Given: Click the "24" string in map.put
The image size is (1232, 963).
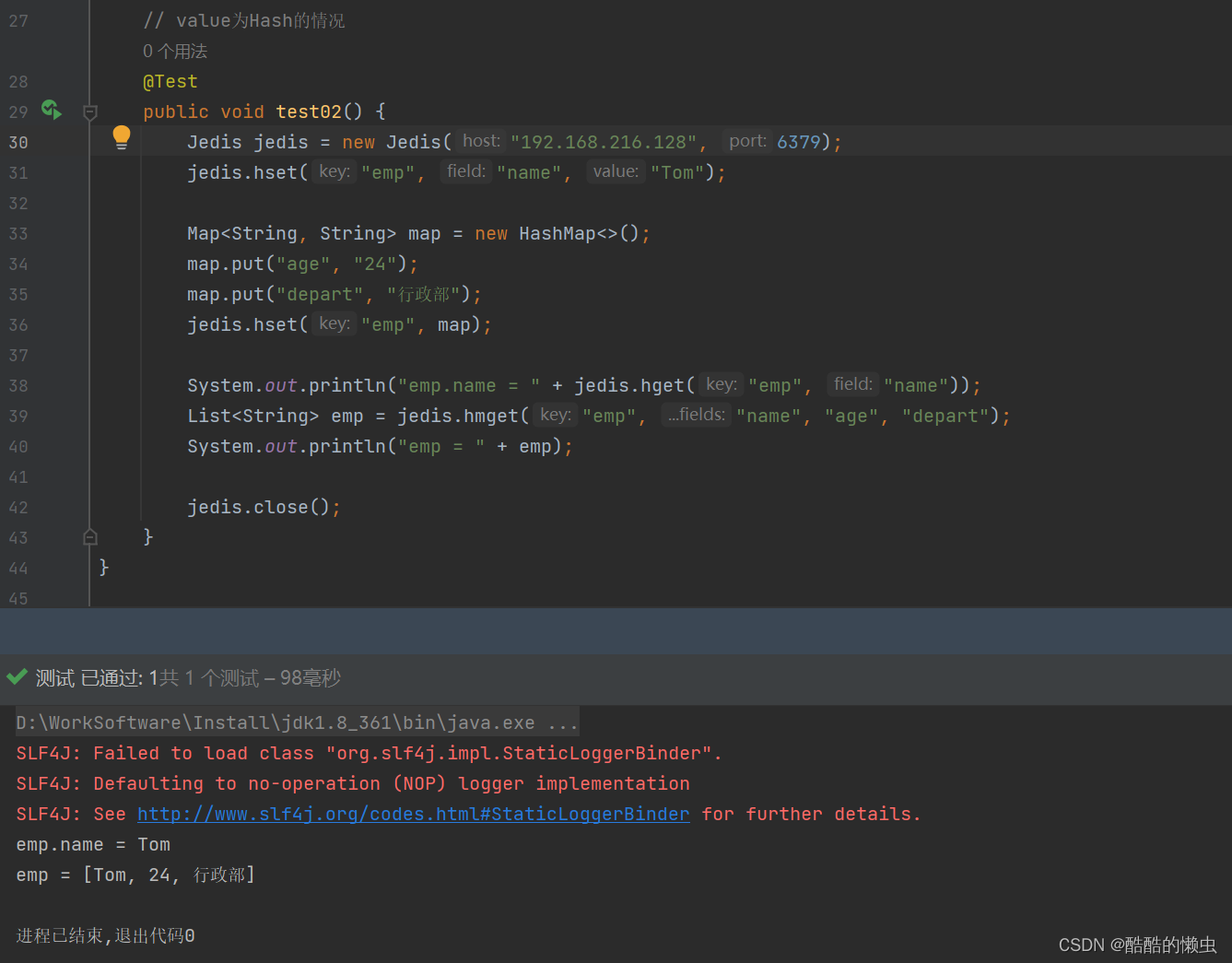Looking at the screenshot, I should (x=375, y=264).
